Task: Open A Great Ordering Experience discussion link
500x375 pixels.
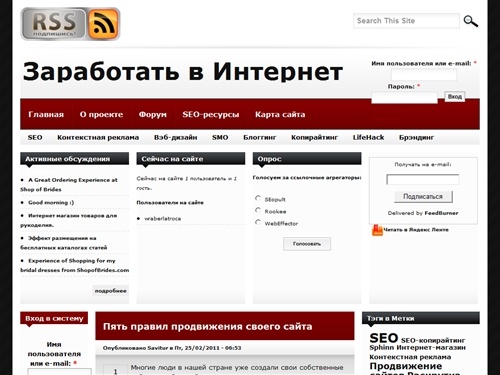Action: pyautogui.click(x=69, y=185)
